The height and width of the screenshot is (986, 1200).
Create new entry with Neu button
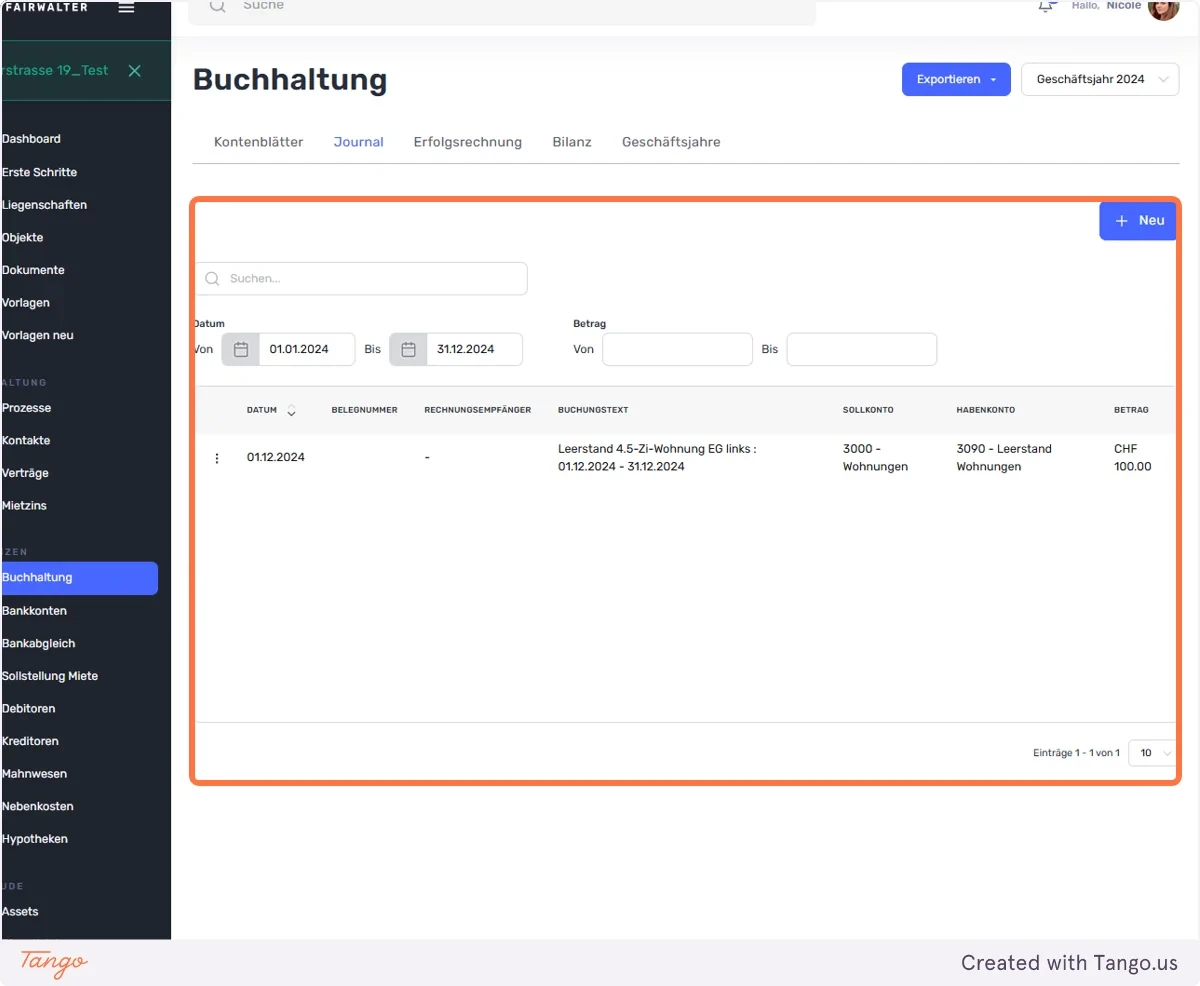pyautogui.click(x=1139, y=221)
